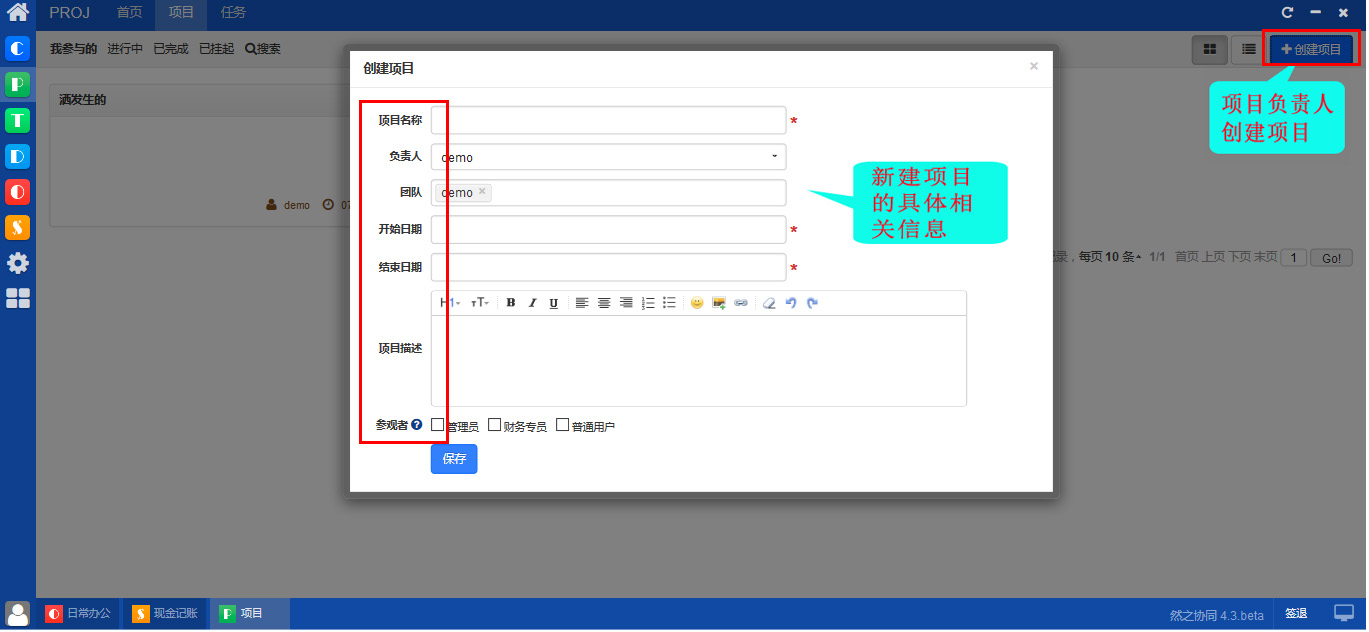Click the bold formatting icon in editor
The image size is (1369, 632).
tap(510, 303)
